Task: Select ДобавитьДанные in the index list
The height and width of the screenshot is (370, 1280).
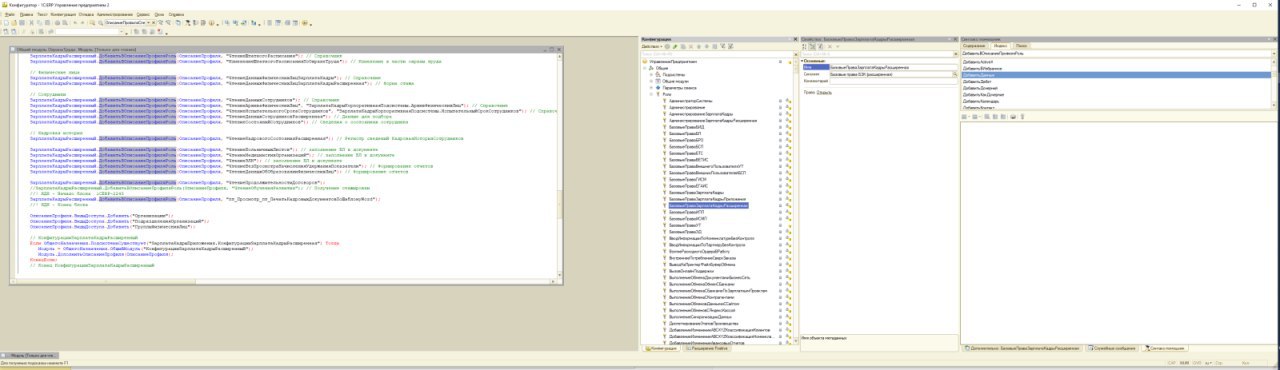Action: (x=1115, y=74)
